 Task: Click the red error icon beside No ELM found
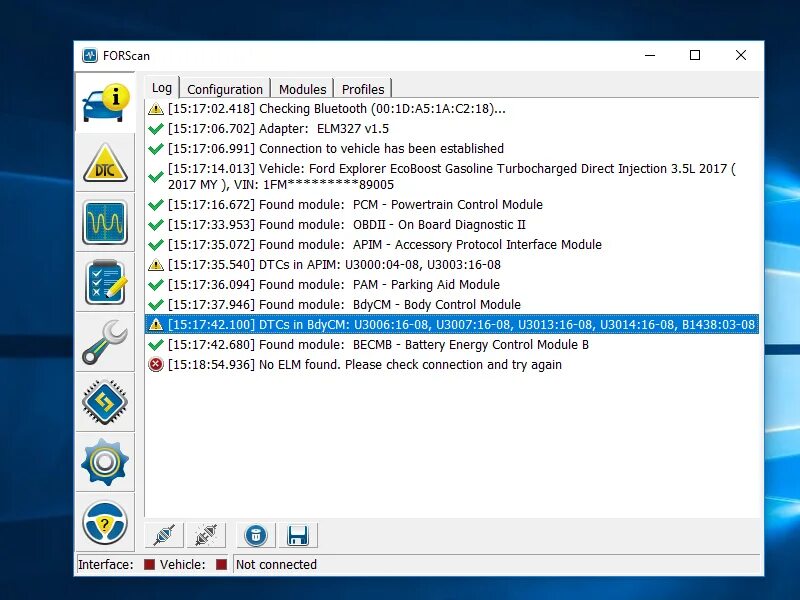[156, 364]
